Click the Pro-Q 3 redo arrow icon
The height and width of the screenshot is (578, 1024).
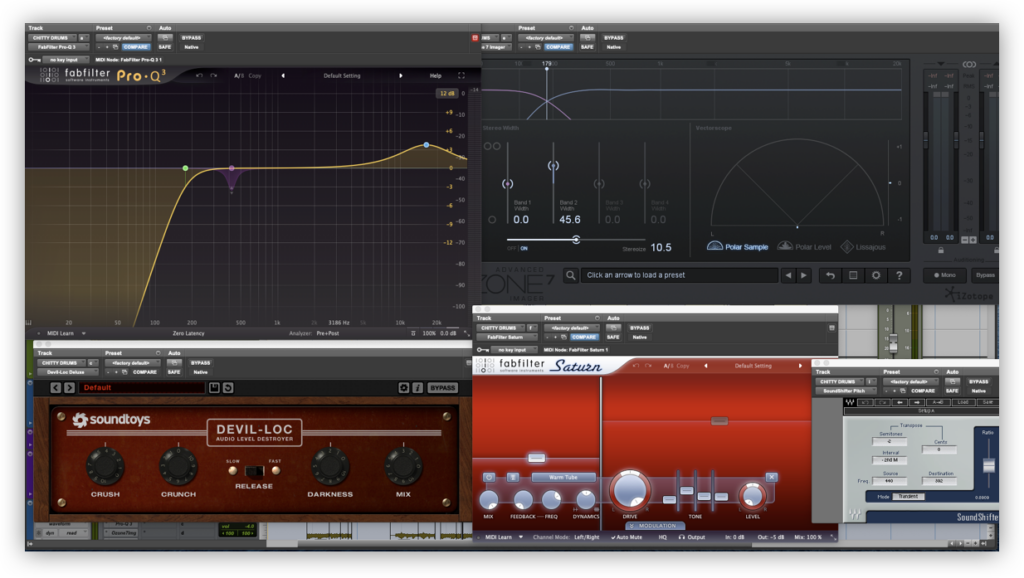214,76
